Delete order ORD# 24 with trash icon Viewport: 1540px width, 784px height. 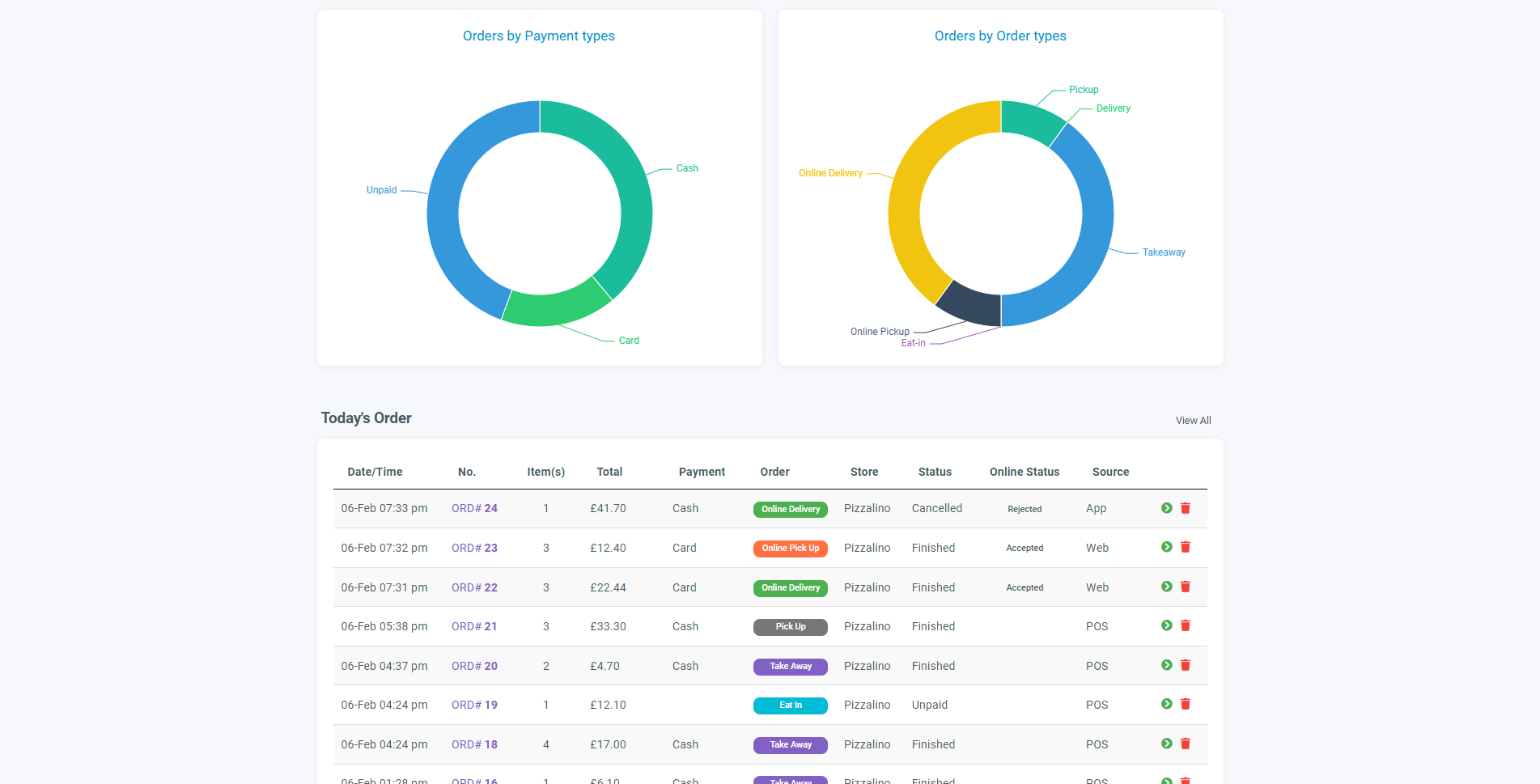1186,508
